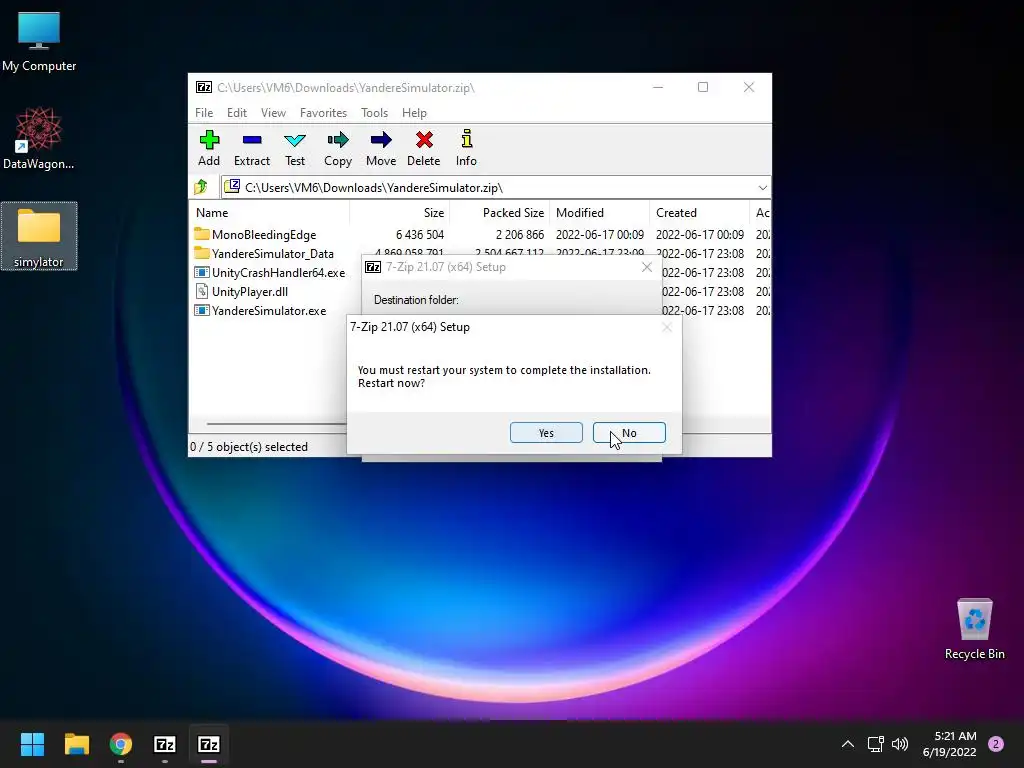Select the YandereSimulator_Data folder
The width and height of the screenshot is (1024, 768).
(272, 253)
